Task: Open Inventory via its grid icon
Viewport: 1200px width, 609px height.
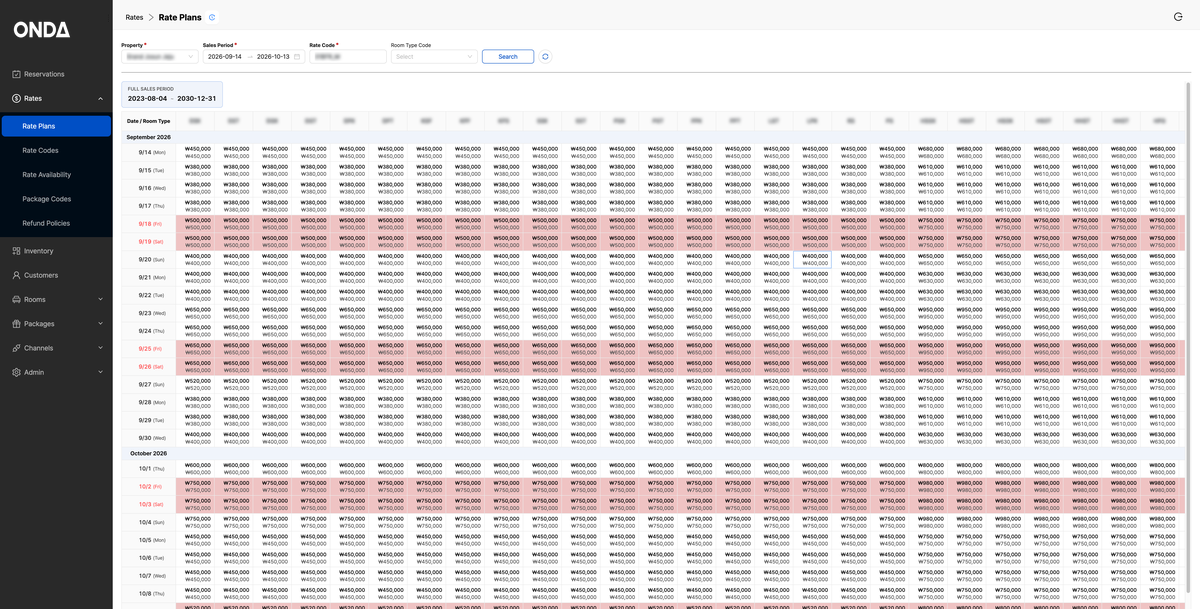Action: click(17, 251)
